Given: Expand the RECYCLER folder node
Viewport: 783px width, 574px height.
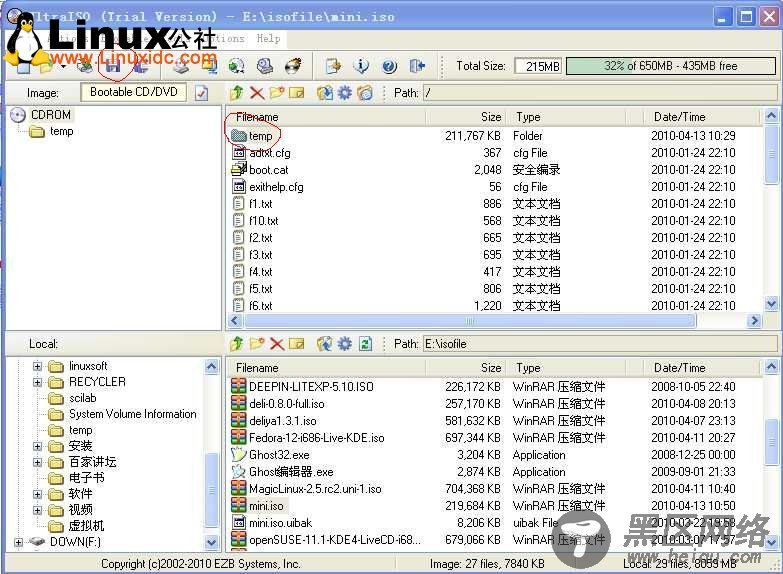Looking at the screenshot, I should [37, 382].
